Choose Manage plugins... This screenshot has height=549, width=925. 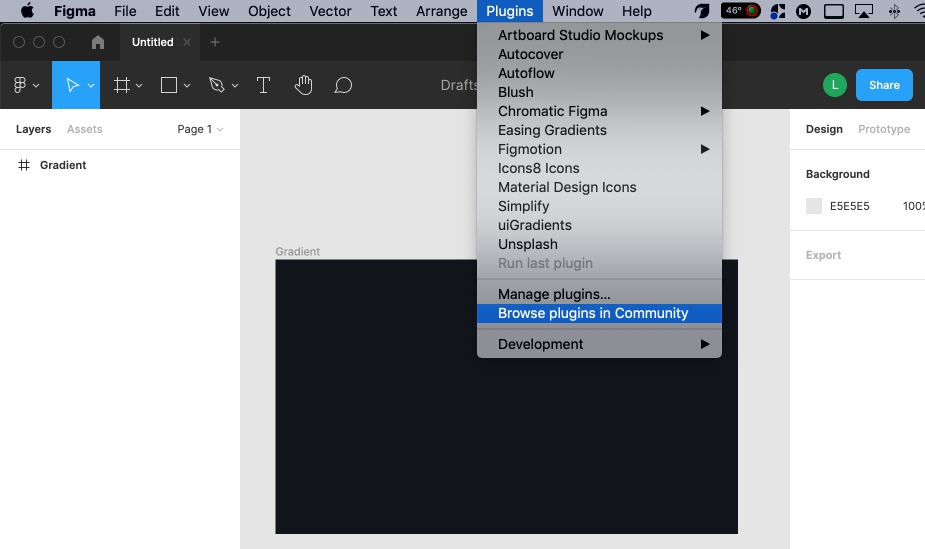click(x=599, y=294)
